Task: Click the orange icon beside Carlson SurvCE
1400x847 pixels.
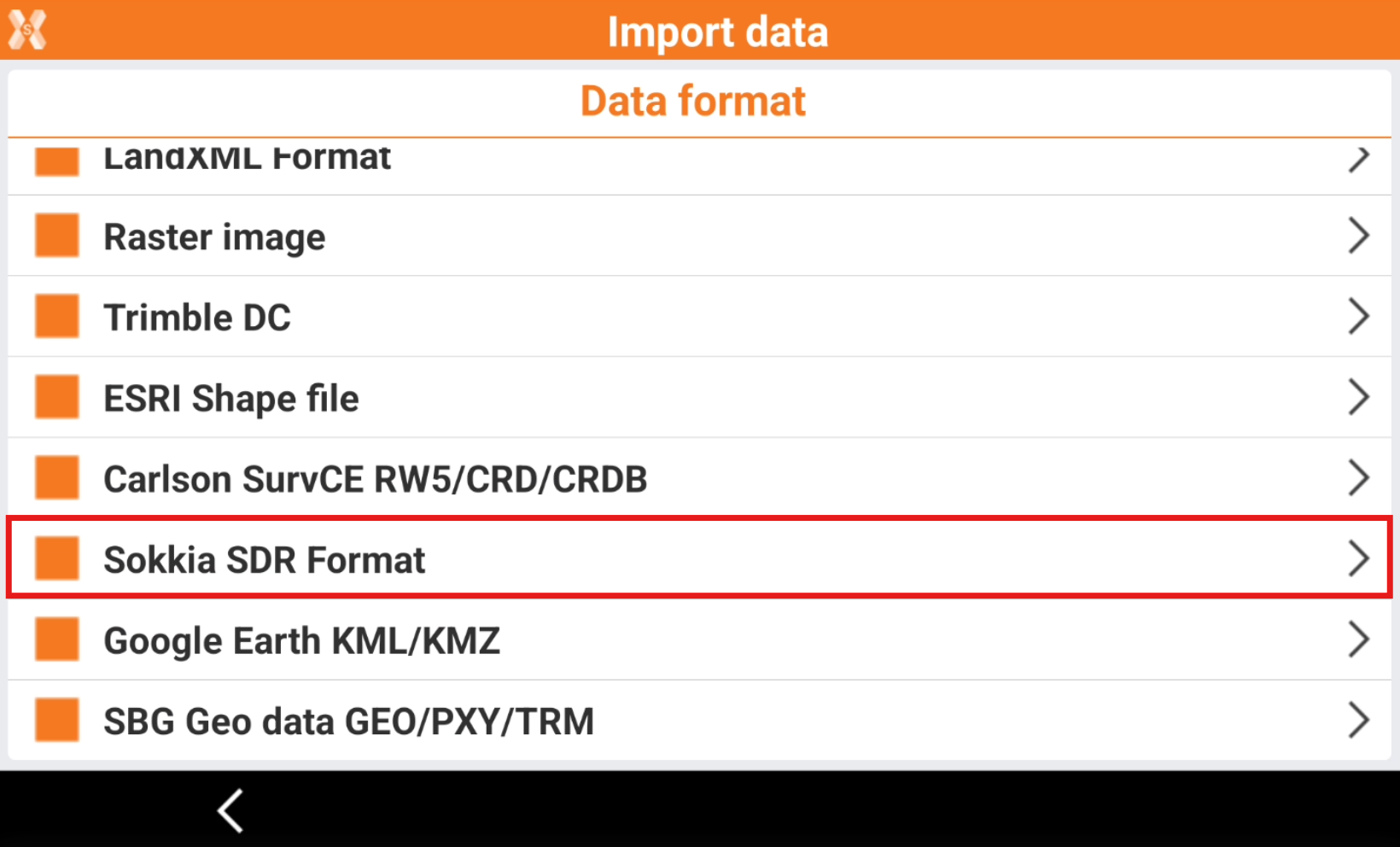Action: [x=57, y=478]
